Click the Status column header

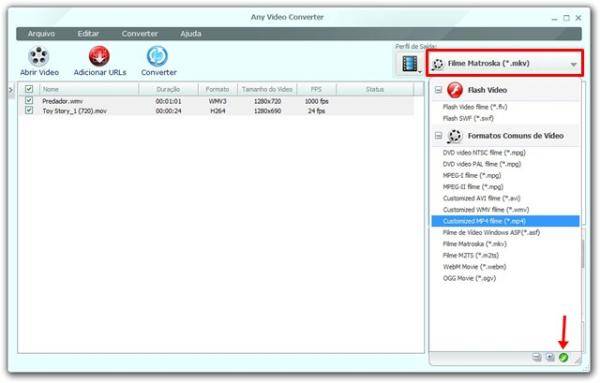[x=375, y=90]
